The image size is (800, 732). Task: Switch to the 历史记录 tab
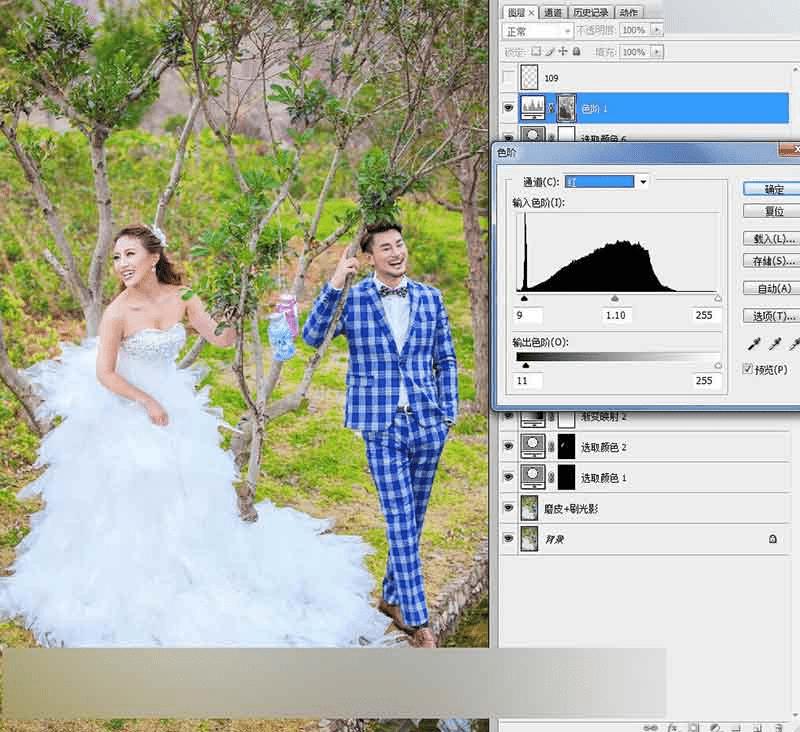coord(592,12)
